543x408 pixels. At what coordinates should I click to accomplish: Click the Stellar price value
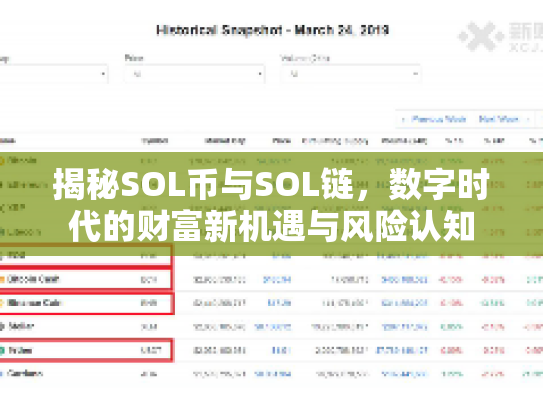point(273,327)
